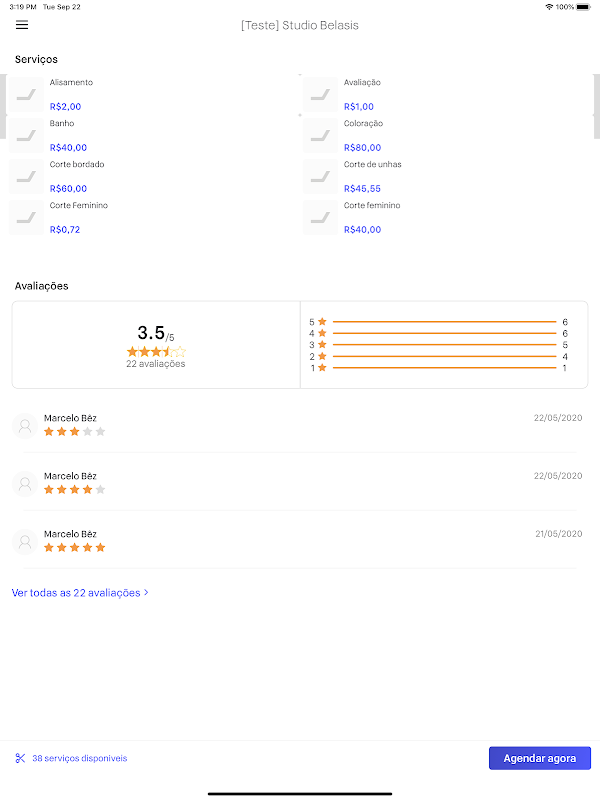Tap the Alisamento service thumbnail
The width and height of the screenshot is (600, 800).
pos(26,94)
